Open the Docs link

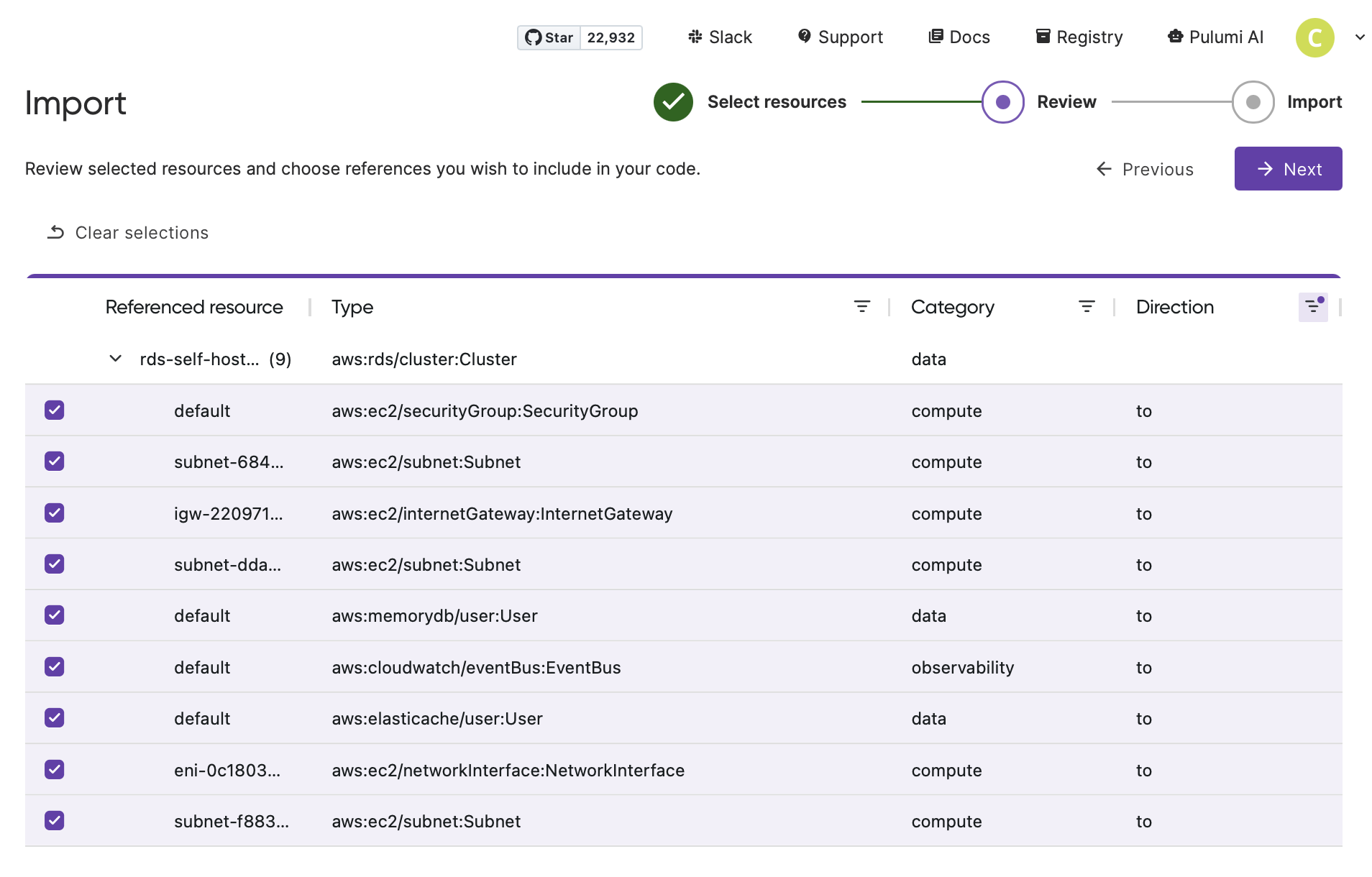coord(959,37)
